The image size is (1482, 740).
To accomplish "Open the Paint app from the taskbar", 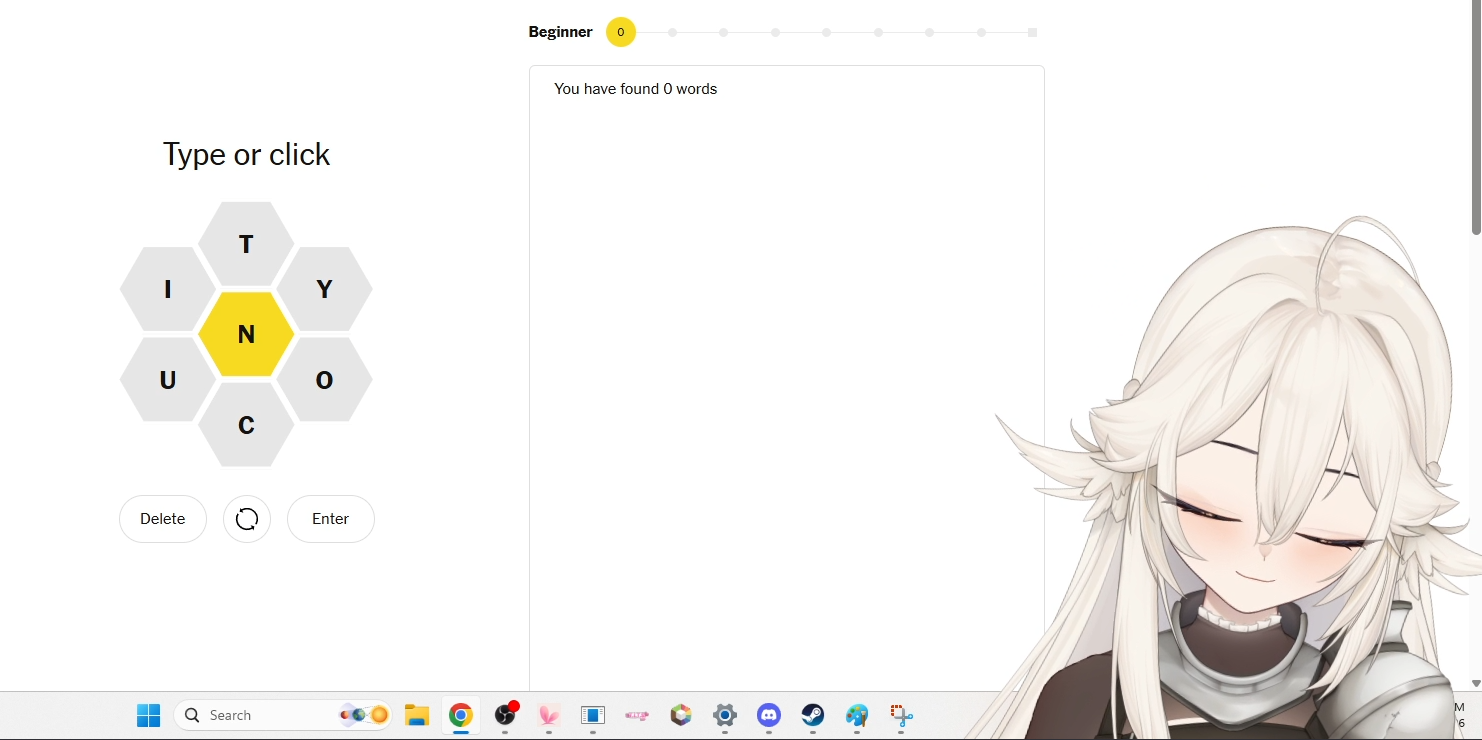I will [857, 715].
